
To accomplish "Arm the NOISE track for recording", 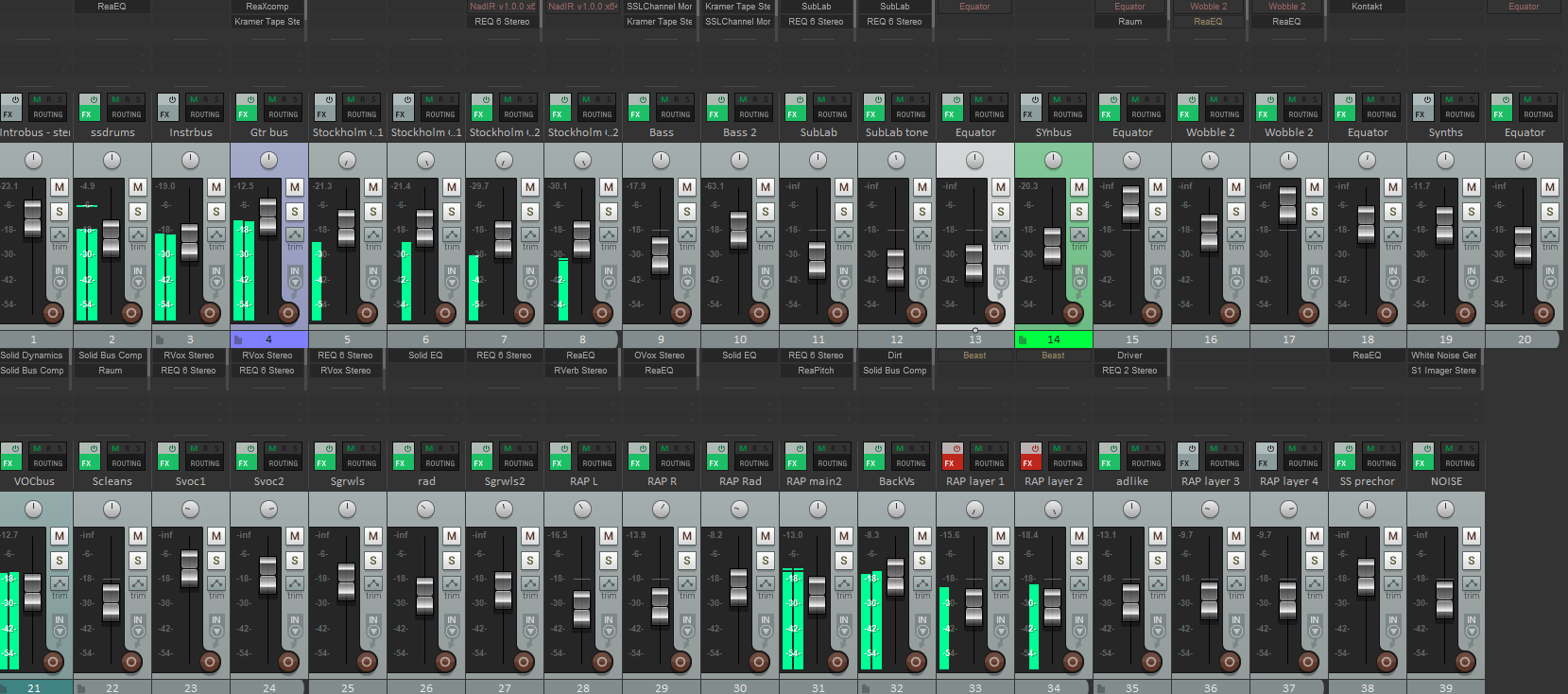I will point(1465,662).
